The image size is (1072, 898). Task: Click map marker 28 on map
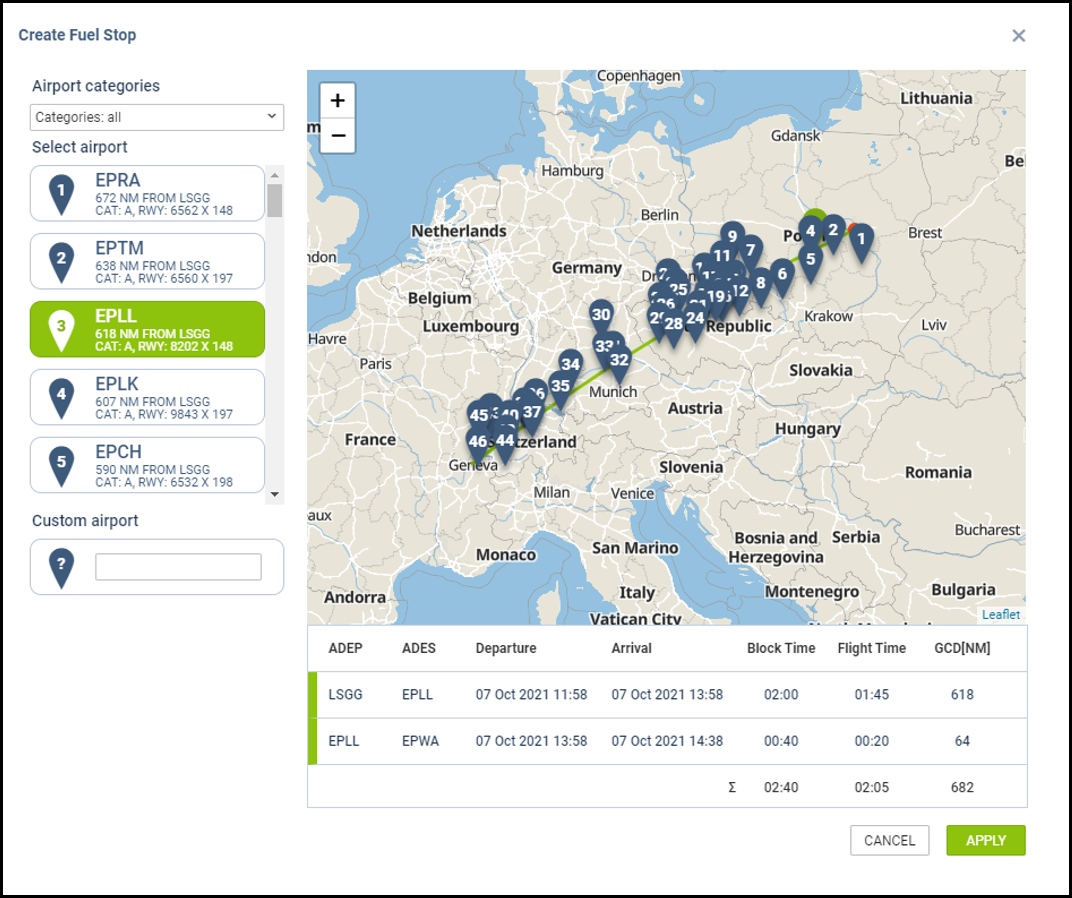click(673, 328)
